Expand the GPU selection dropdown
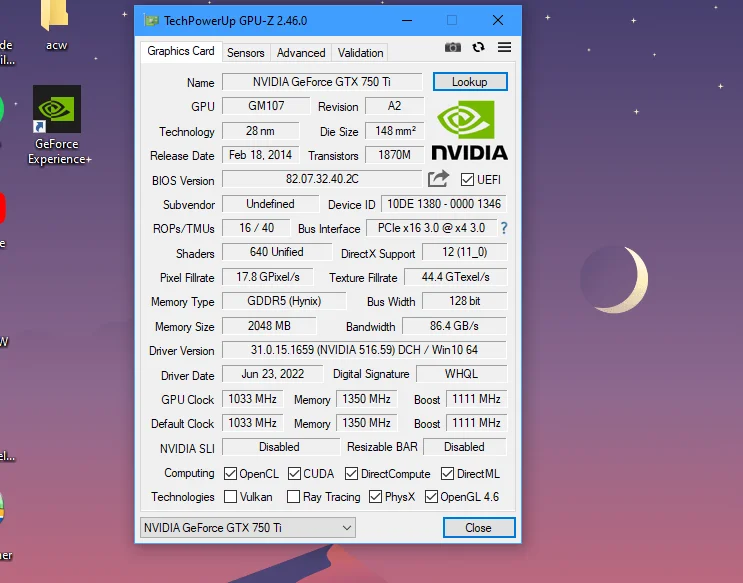This screenshot has width=743, height=583. (248, 528)
